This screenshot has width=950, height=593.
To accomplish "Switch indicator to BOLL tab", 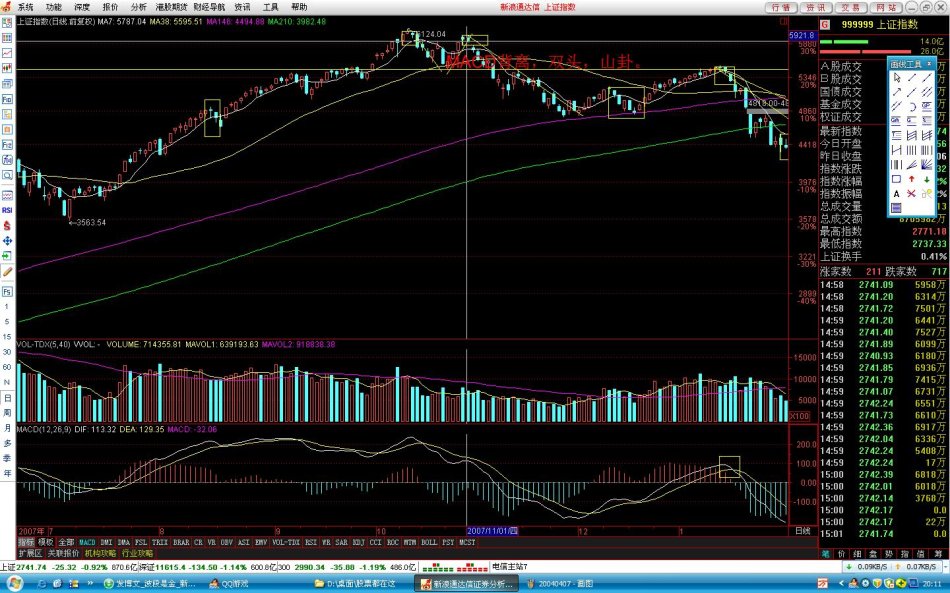I will pyautogui.click(x=429, y=542).
